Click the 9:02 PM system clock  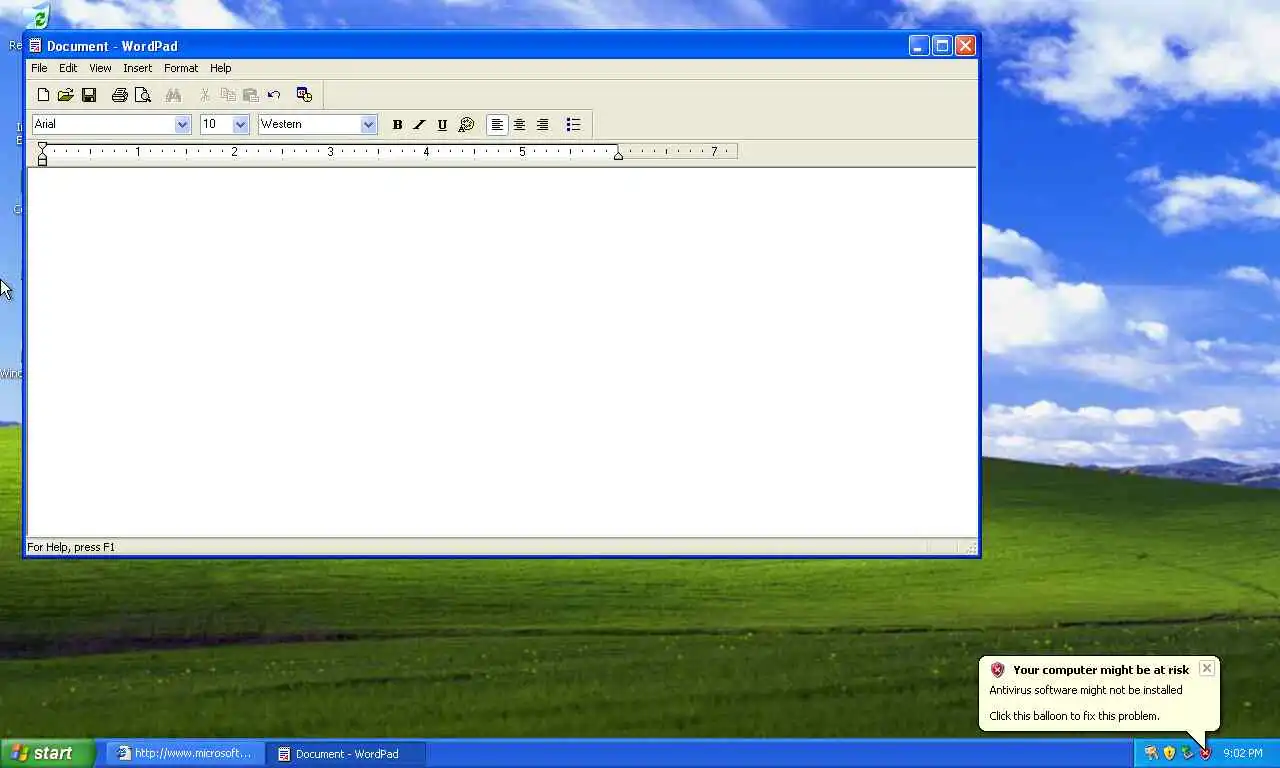(1243, 753)
